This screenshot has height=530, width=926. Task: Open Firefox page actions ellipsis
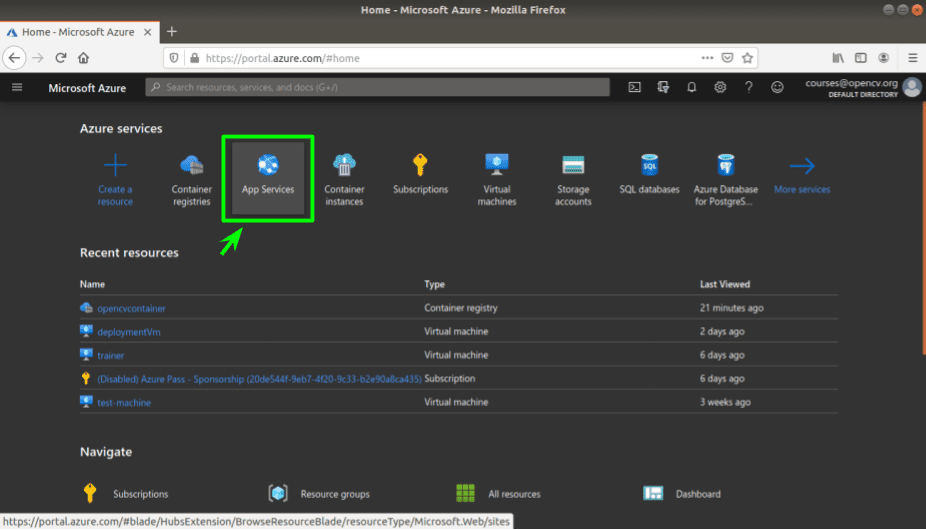pyautogui.click(x=707, y=58)
